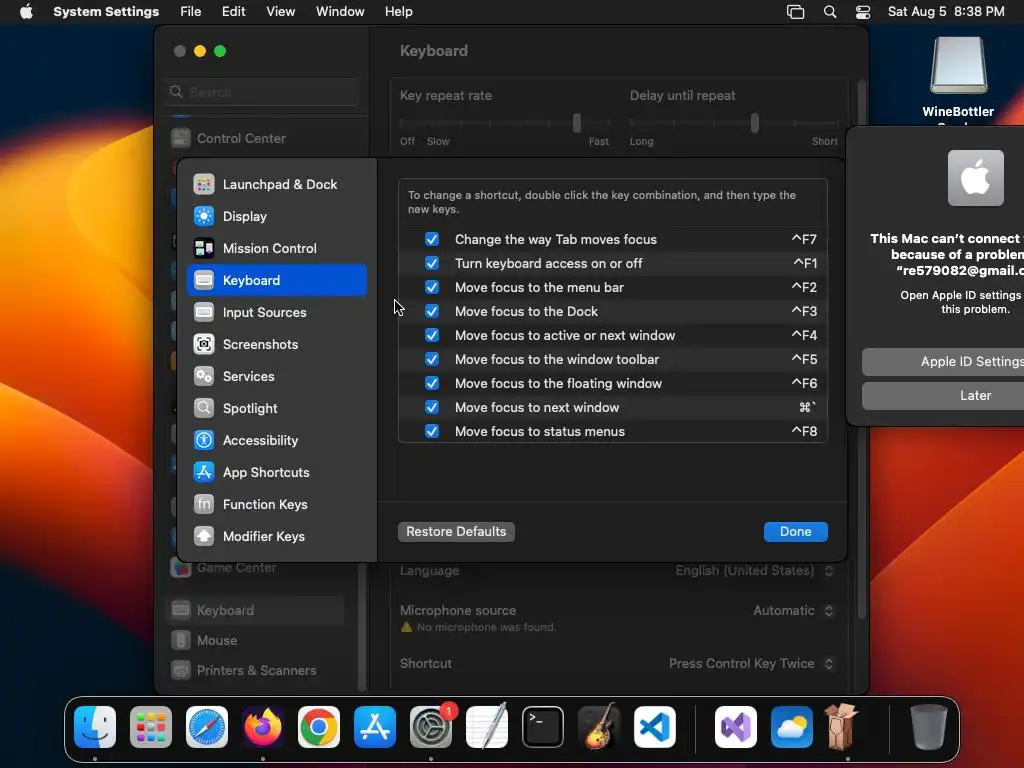The height and width of the screenshot is (768, 1024).
Task: Uncheck Turn keyboard access on or off
Action: tap(432, 263)
